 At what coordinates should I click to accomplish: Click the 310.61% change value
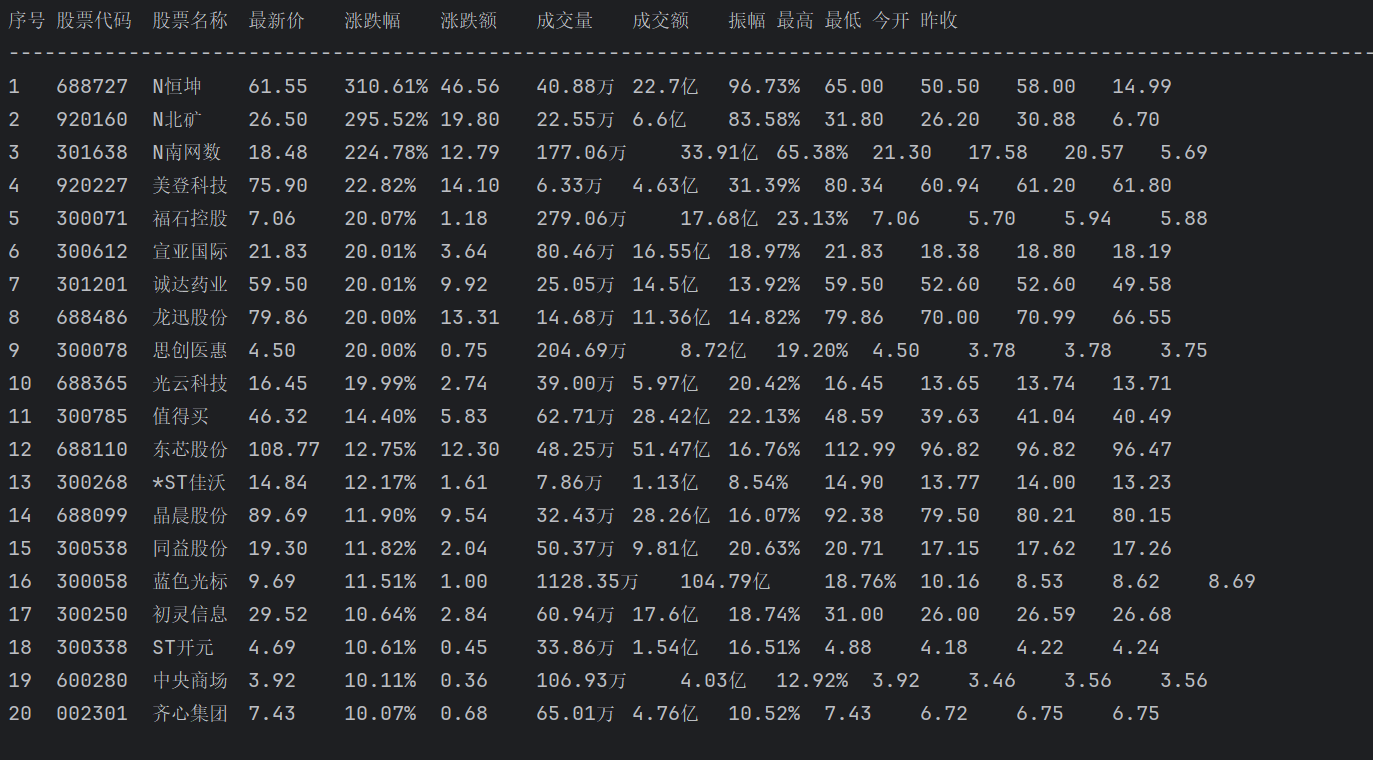(386, 87)
